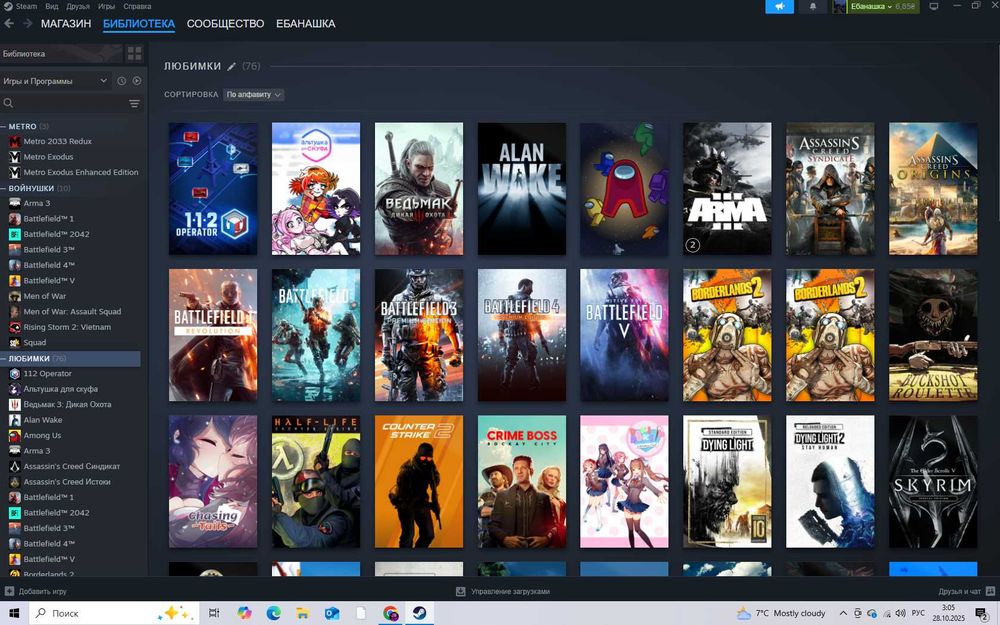Viewport: 1000px width, 625px height.
Task: Open the Skyrim cover in grid
Action: coord(933,482)
